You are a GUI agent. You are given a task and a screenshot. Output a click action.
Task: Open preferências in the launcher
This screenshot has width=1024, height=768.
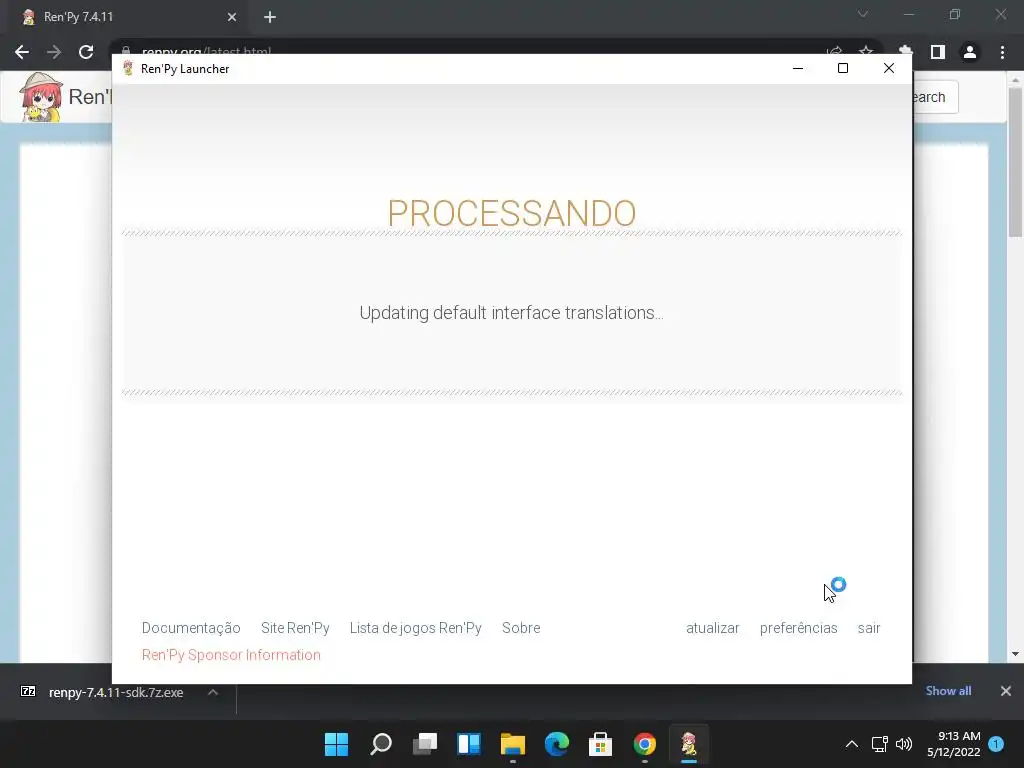point(798,628)
